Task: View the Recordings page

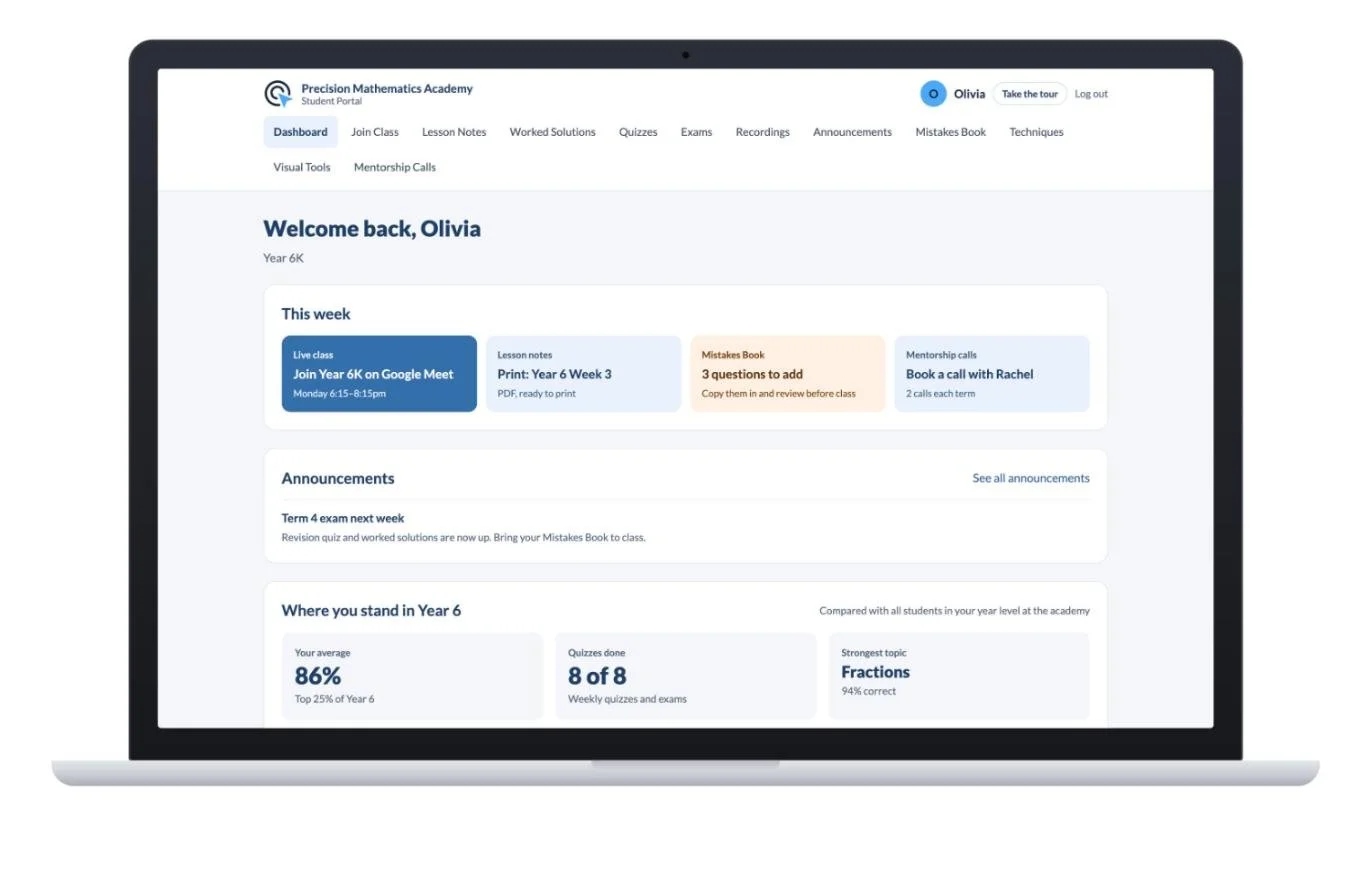Action: coord(762,132)
